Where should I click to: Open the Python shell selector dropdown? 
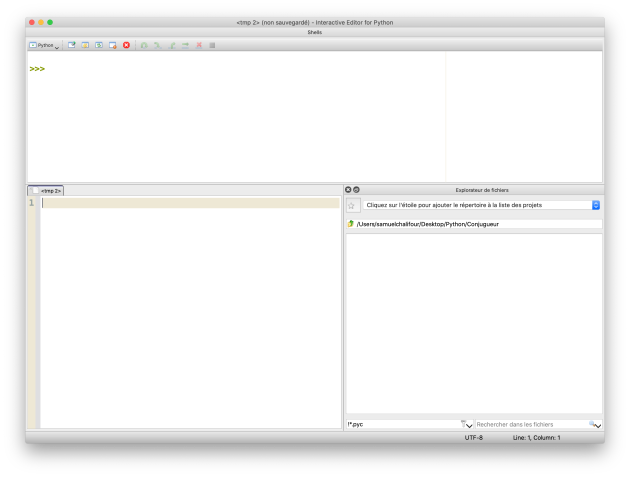click(44, 45)
